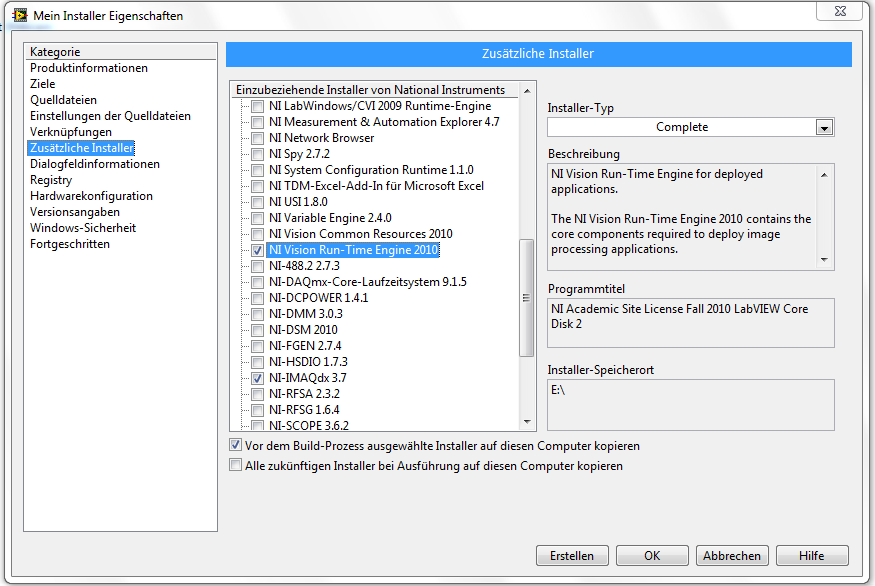Click the Complete installer type combo box
The width and height of the screenshot is (875, 586).
690,127
